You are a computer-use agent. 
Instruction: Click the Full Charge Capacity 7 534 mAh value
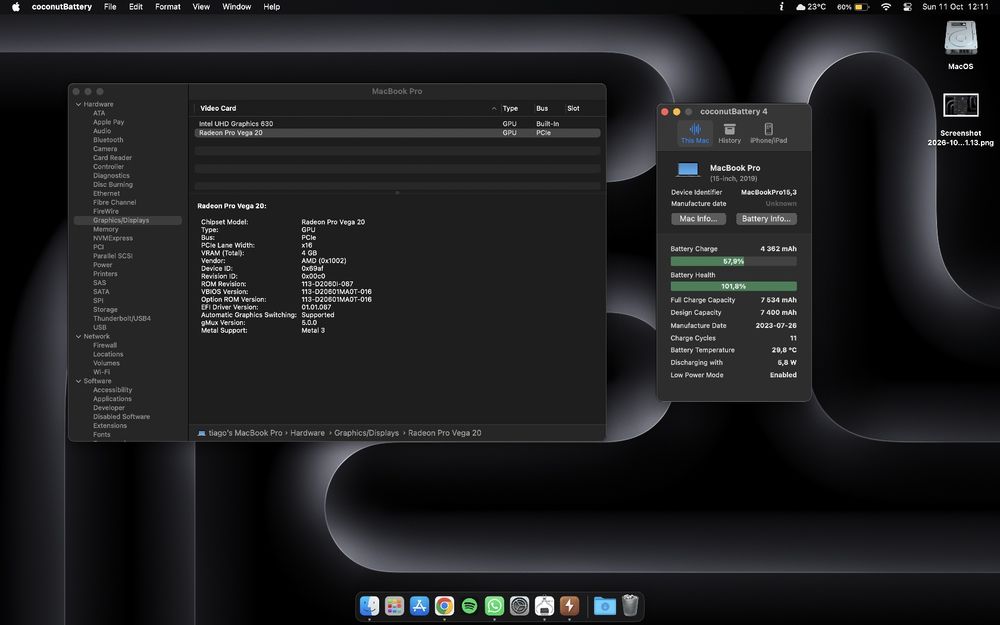click(778, 300)
